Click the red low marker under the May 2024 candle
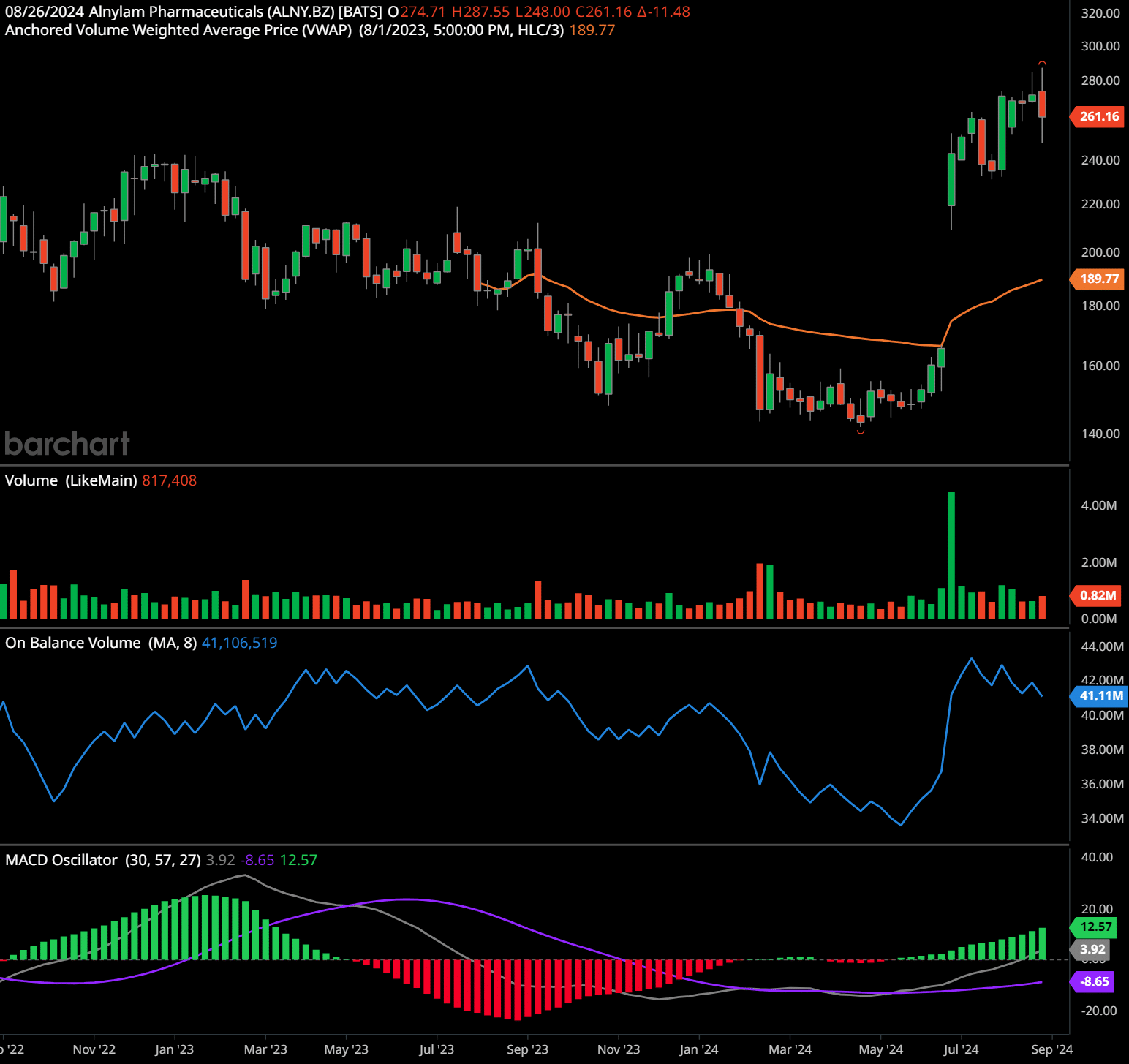 [861, 431]
